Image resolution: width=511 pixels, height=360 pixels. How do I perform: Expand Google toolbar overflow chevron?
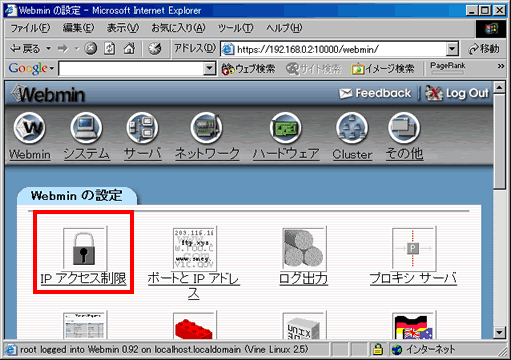click(x=501, y=66)
